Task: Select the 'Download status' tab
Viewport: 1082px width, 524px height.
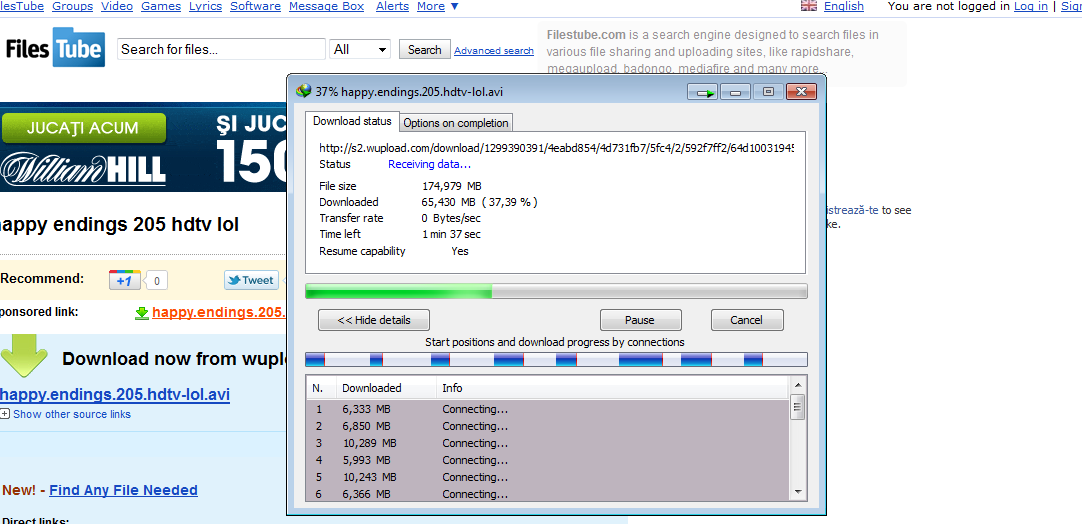Action: [x=352, y=122]
